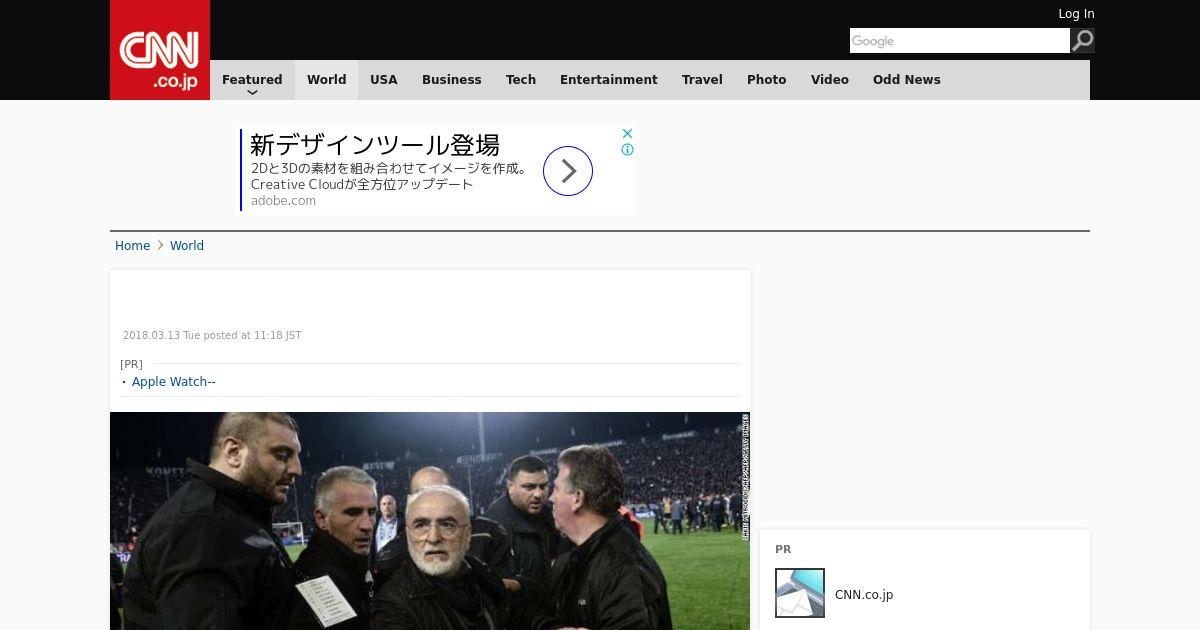
Task: Close the Adobe ad with X
Action: pyautogui.click(x=627, y=133)
